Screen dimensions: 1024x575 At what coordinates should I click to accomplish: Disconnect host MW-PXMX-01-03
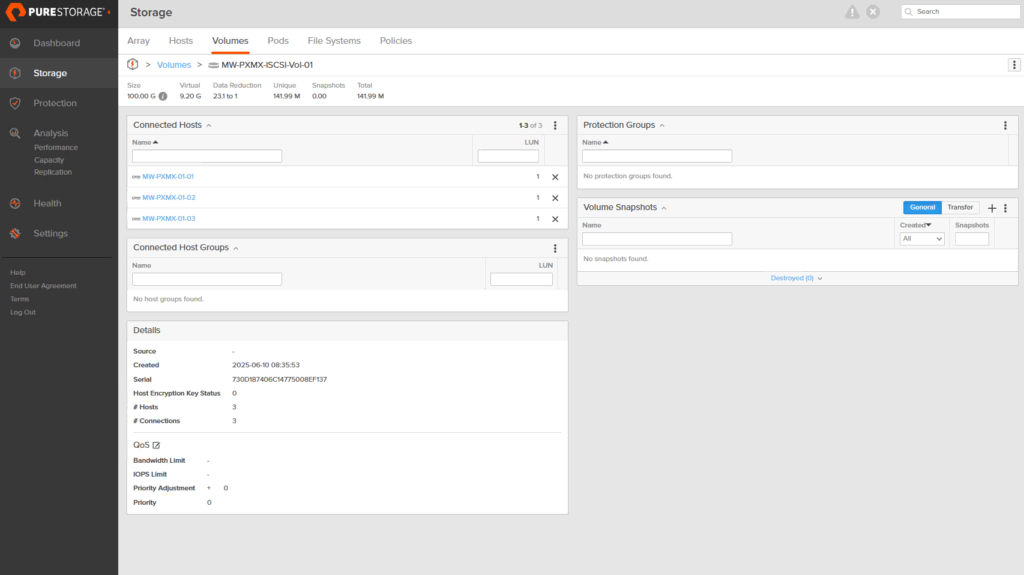555,219
